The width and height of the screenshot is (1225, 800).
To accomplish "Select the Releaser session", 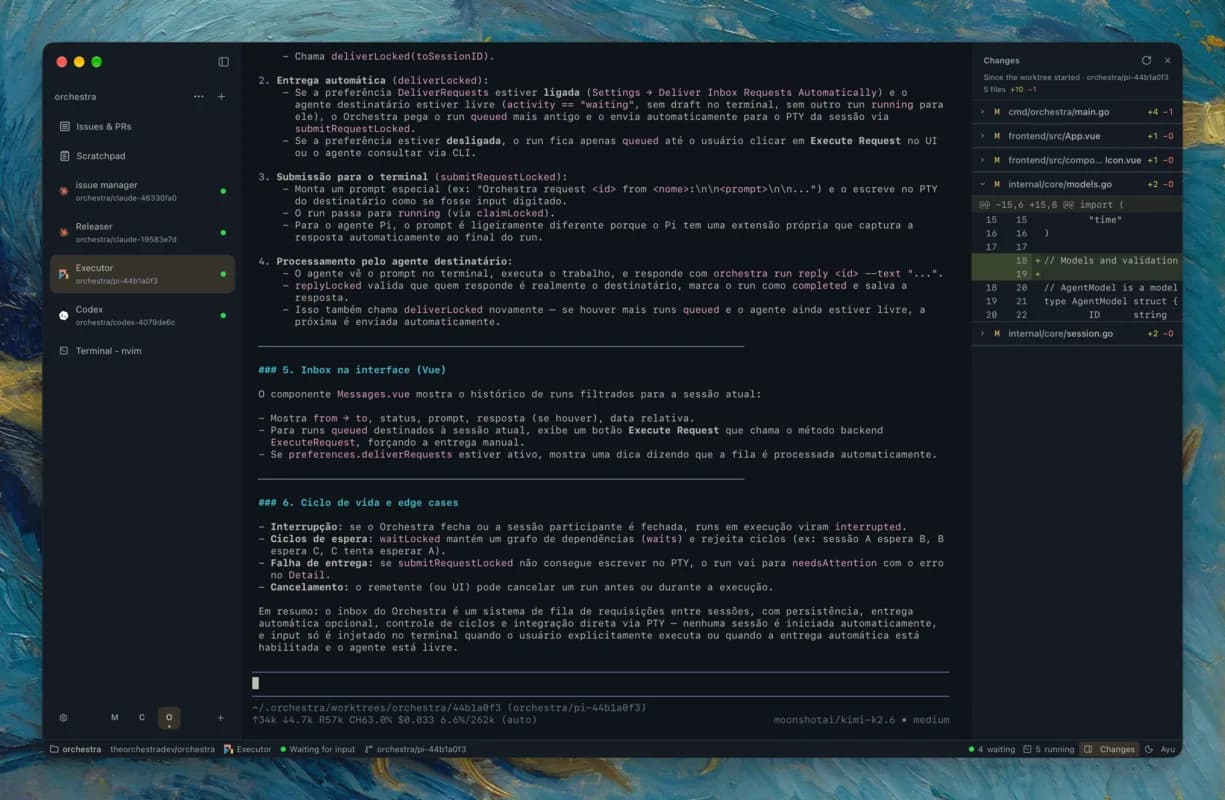I will (142, 232).
